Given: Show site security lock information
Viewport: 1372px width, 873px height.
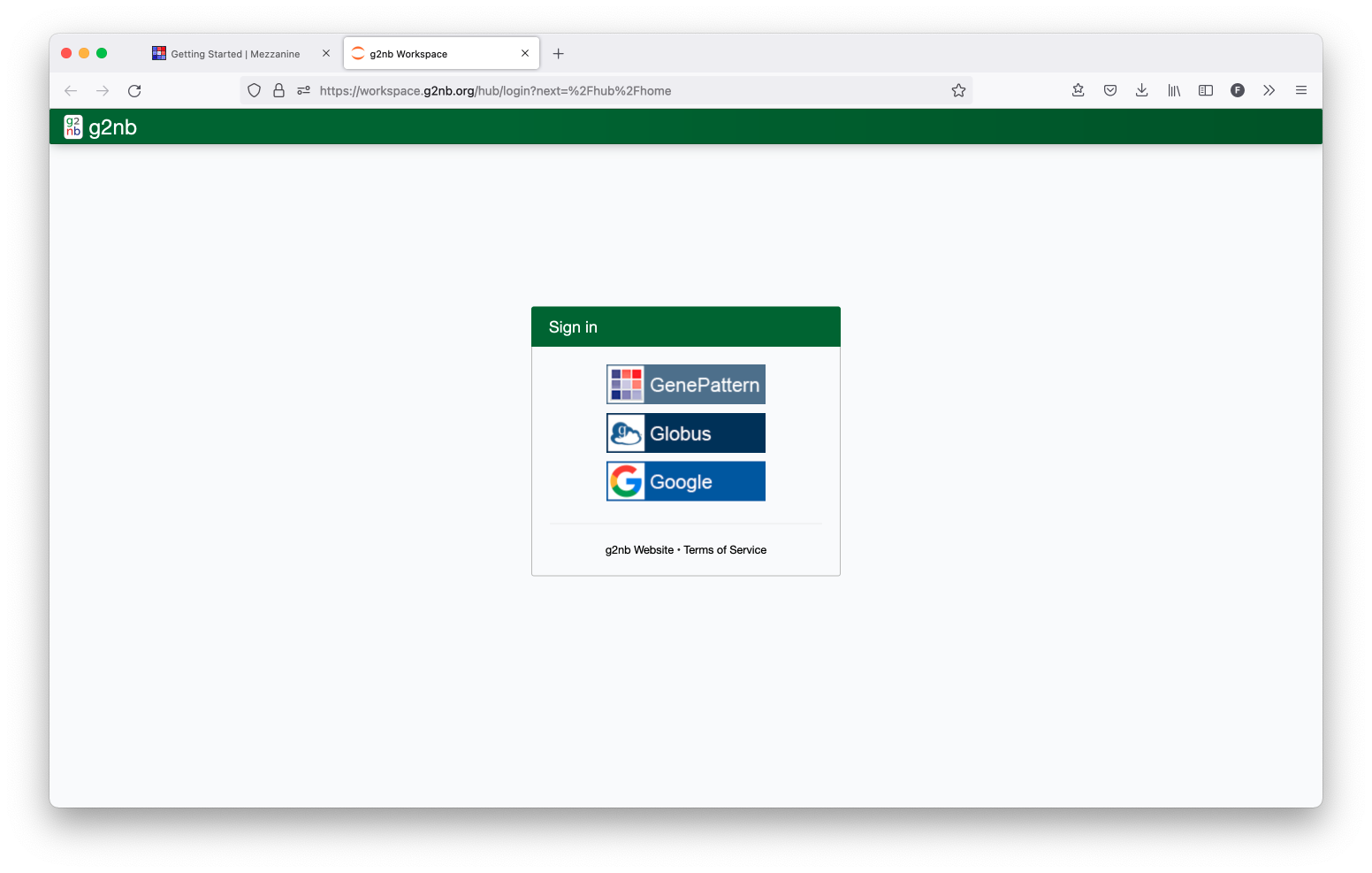Looking at the screenshot, I should click(x=278, y=90).
